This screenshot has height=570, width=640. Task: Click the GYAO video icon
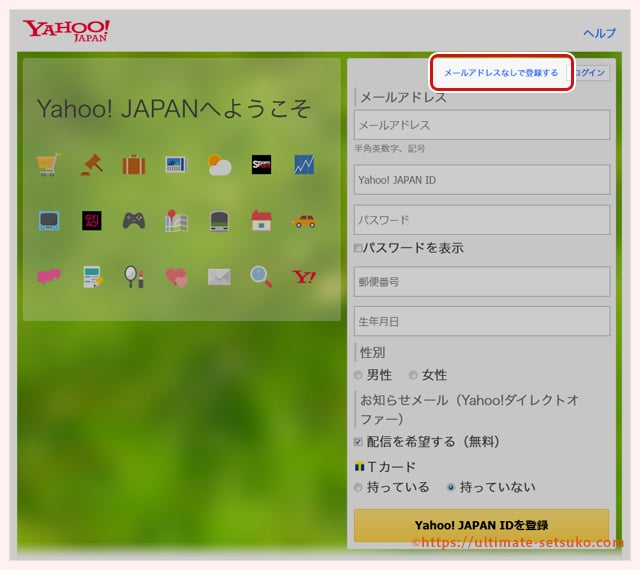(x=92, y=221)
